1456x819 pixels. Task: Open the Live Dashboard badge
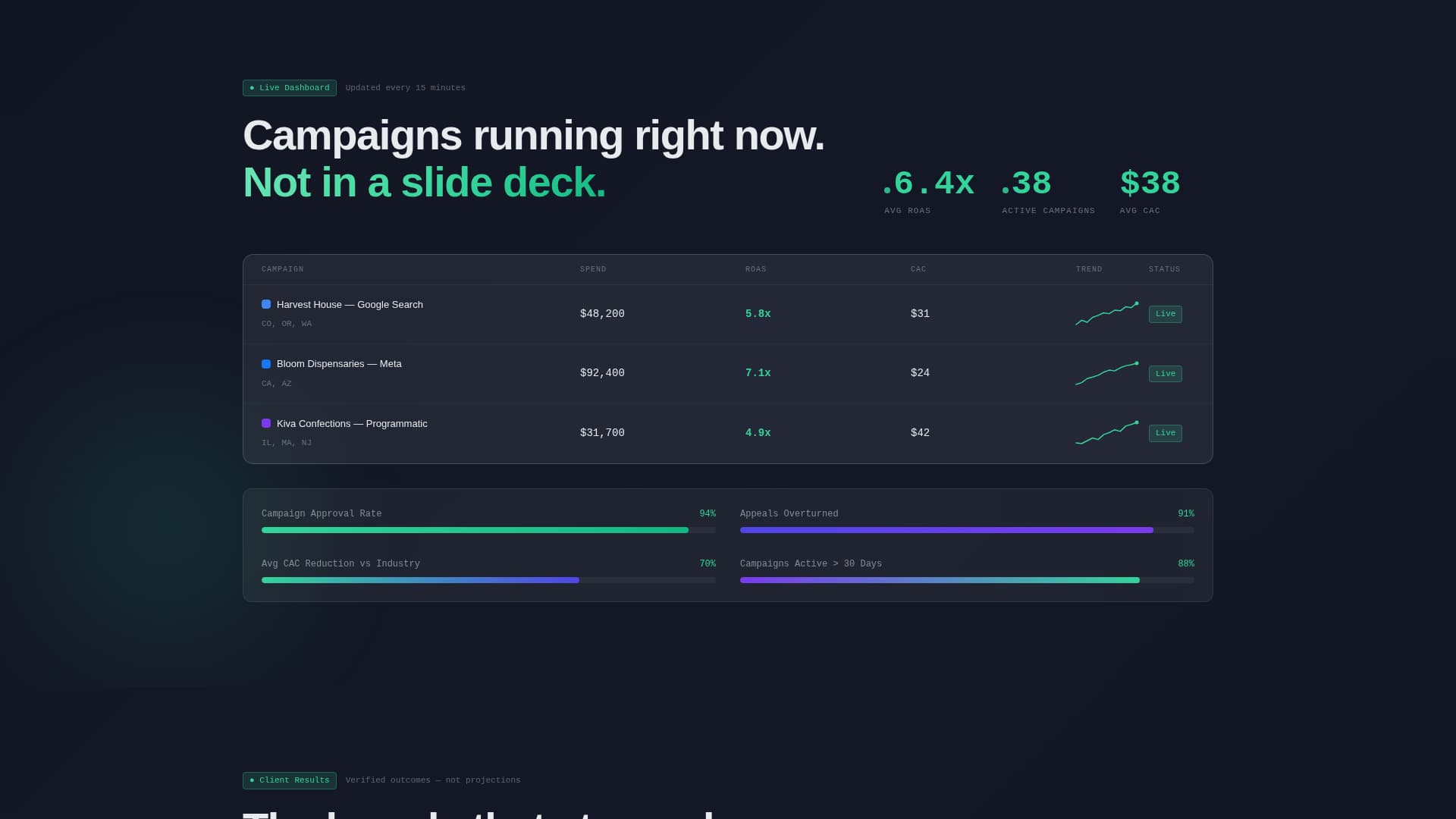(x=289, y=87)
